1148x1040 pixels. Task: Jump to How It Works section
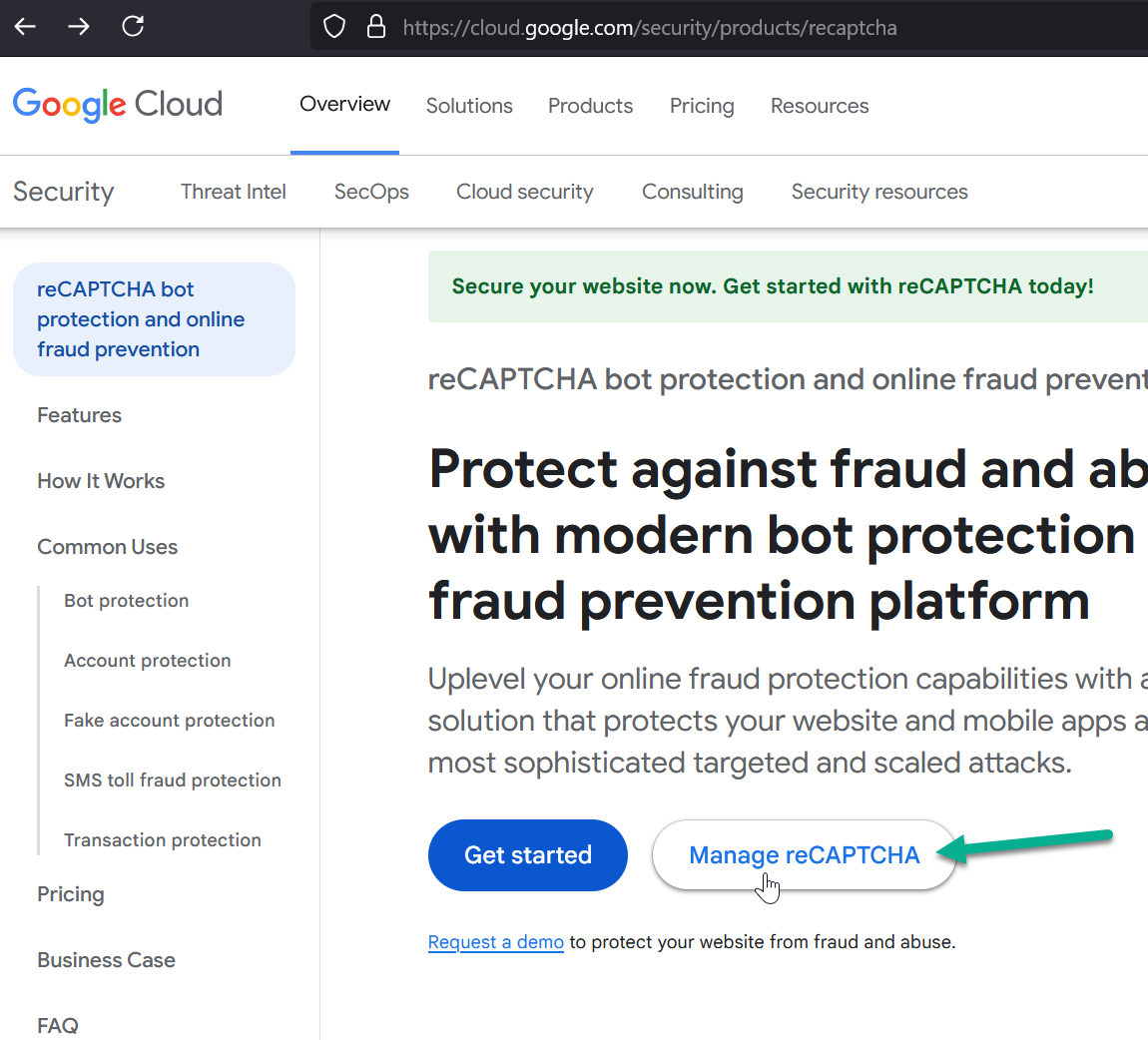tap(101, 481)
